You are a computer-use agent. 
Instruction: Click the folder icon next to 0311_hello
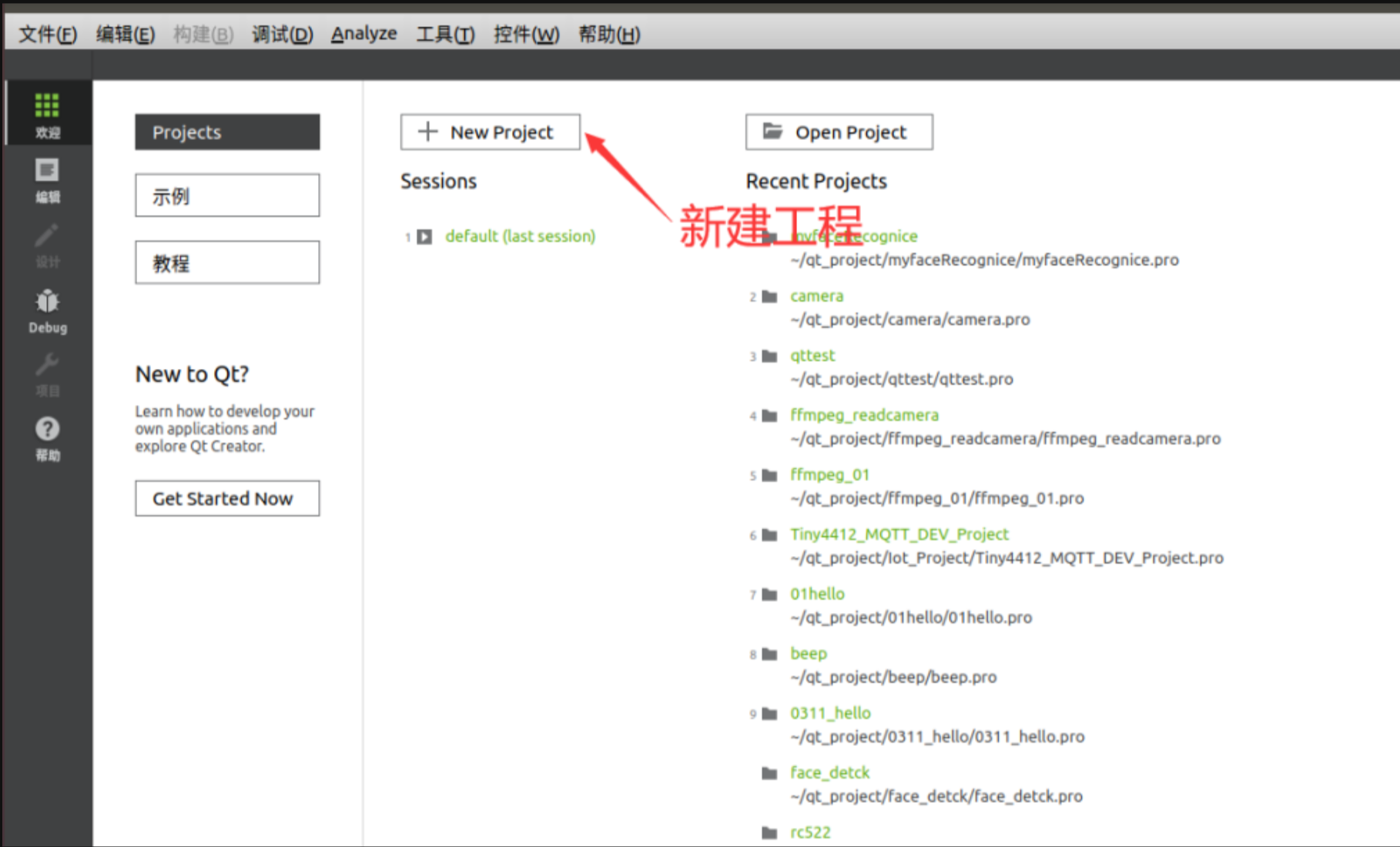(x=769, y=714)
